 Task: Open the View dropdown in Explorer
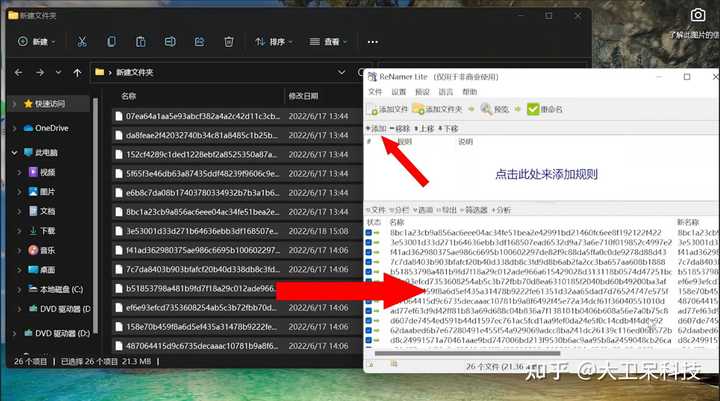[x=328, y=42]
